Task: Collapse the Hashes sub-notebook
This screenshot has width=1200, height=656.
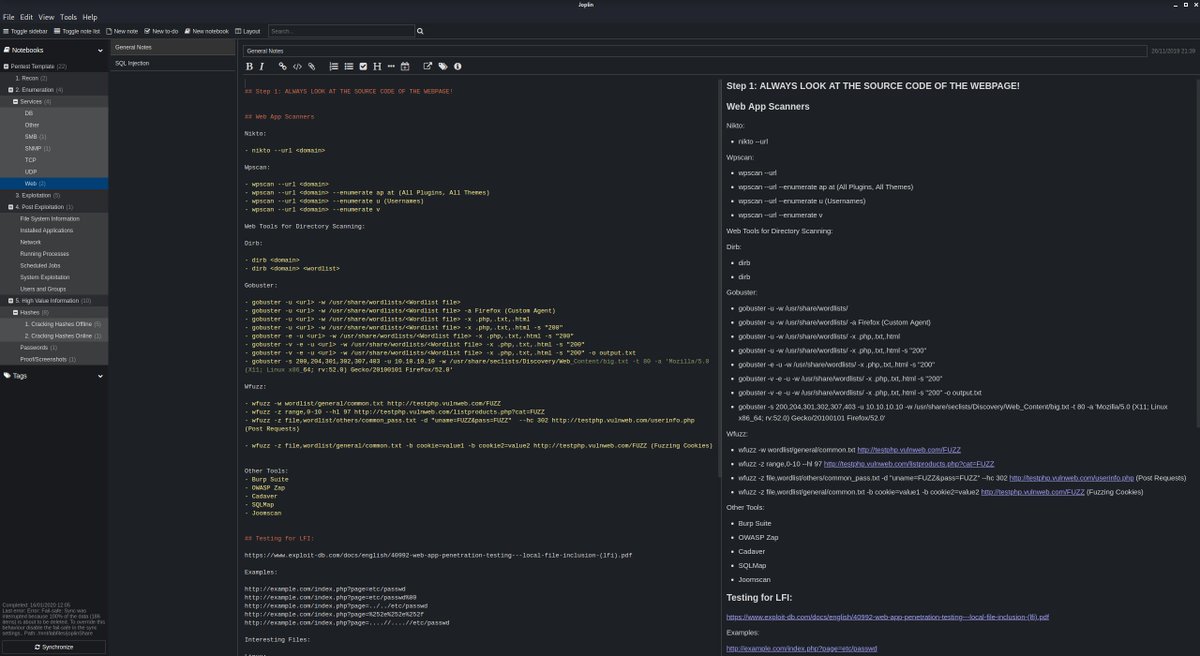Action: [15, 312]
